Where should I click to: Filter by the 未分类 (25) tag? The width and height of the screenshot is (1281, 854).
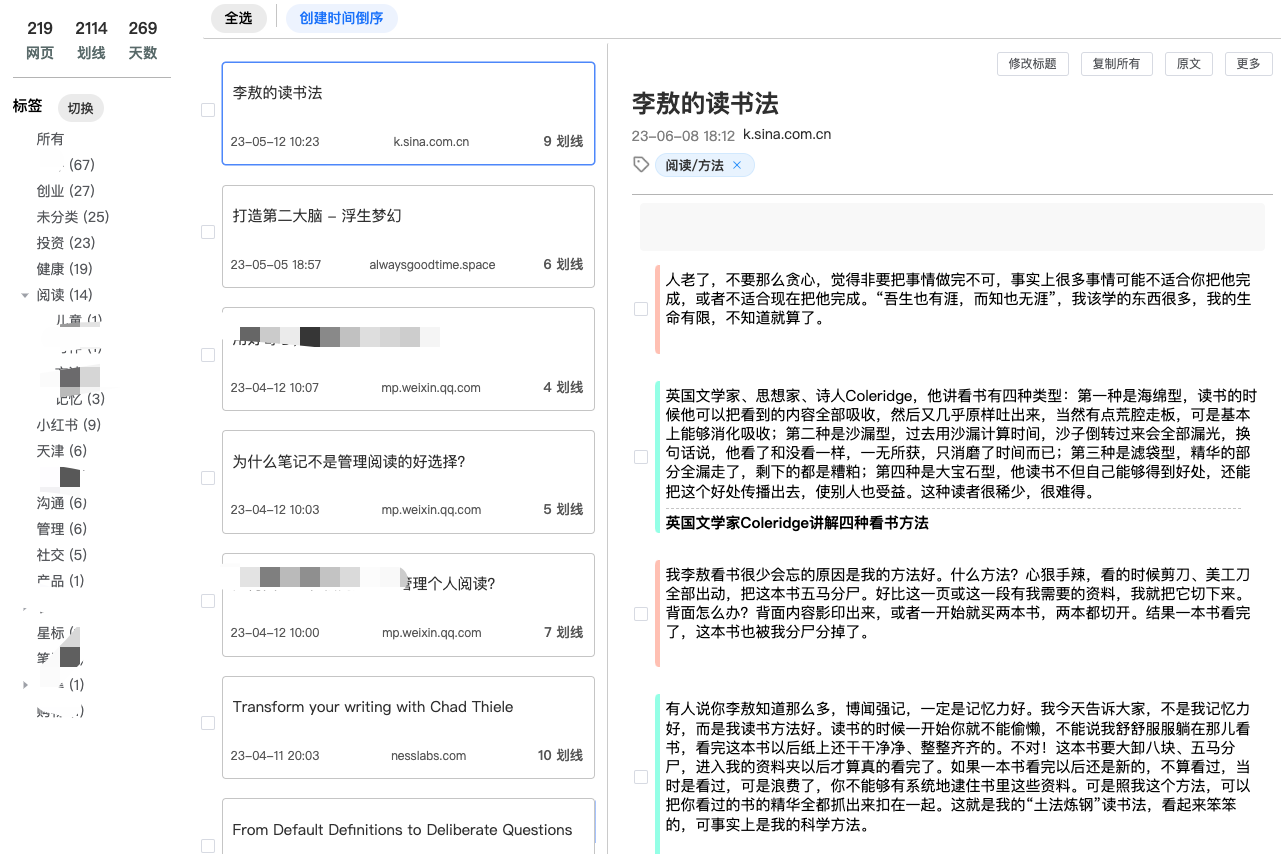73,217
